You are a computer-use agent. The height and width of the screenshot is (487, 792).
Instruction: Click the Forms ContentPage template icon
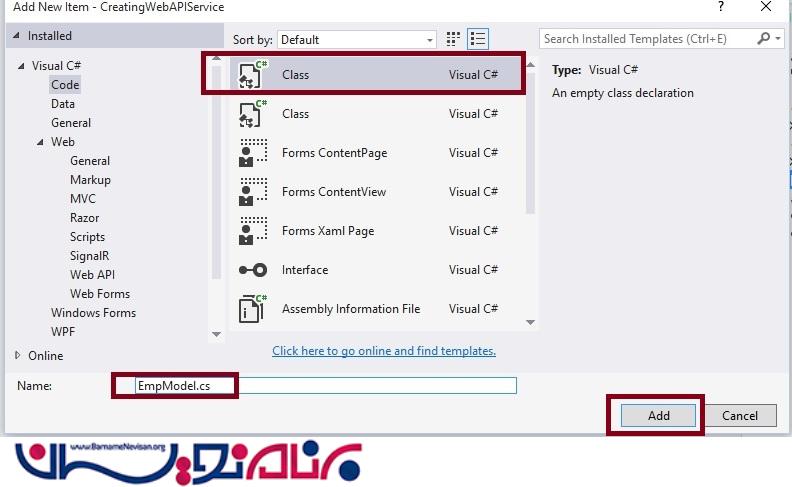click(x=253, y=153)
